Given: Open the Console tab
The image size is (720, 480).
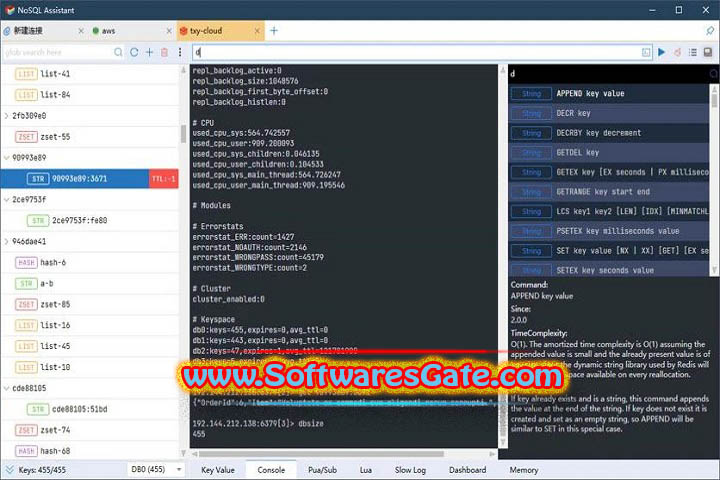Looking at the screenshot, I should click(271, 470).
